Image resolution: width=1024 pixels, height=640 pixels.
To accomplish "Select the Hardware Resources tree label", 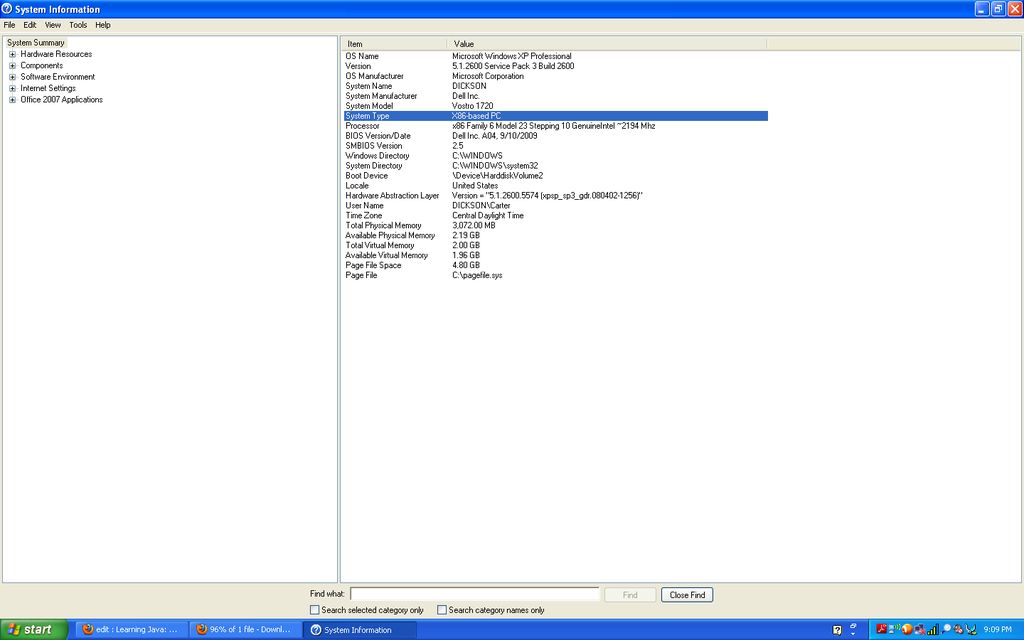I will point(56,54).
